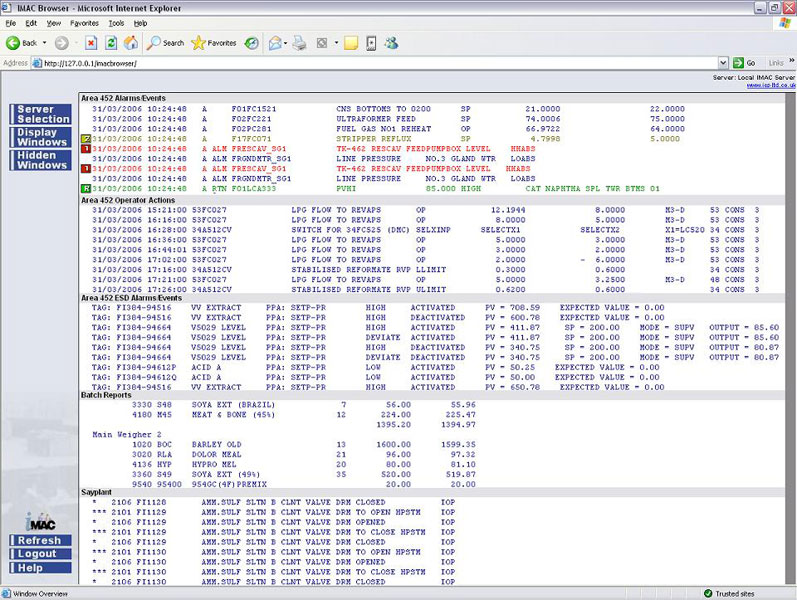This screenshot has height=600, width=797.
Task: Open the Favorites star button
Action: click(214, 43)
